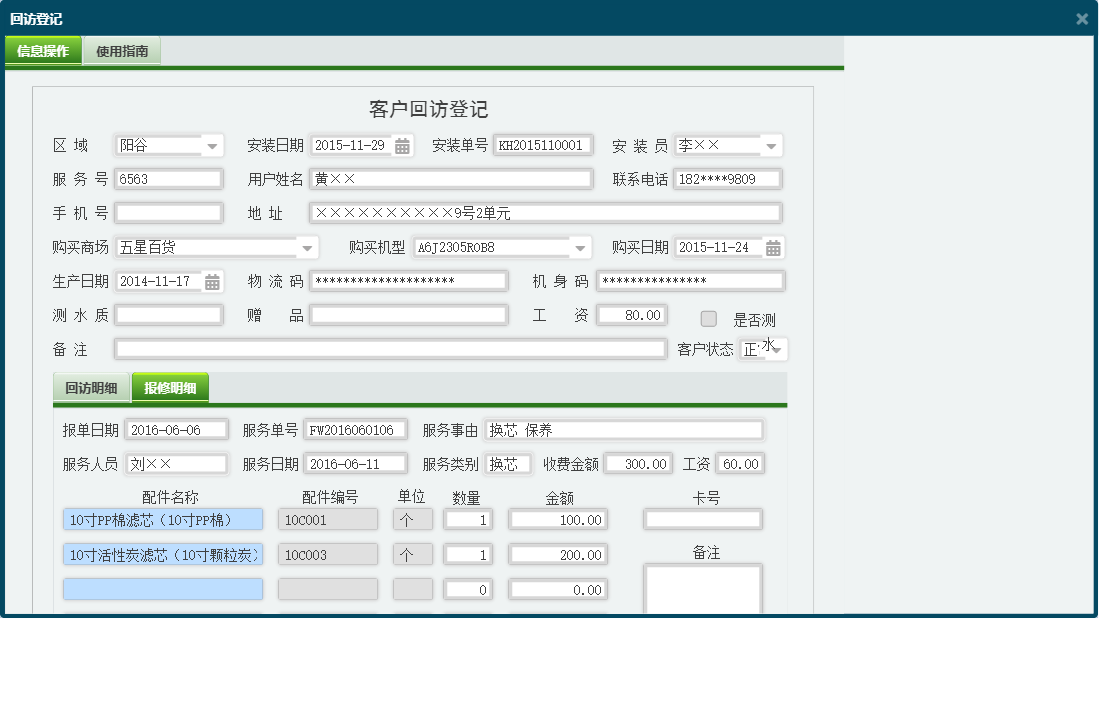Click the 手机号 input field
Image resolution: width=1099 pixels, height=717 pixels.
pyautogui.click(x=168, y=212)
